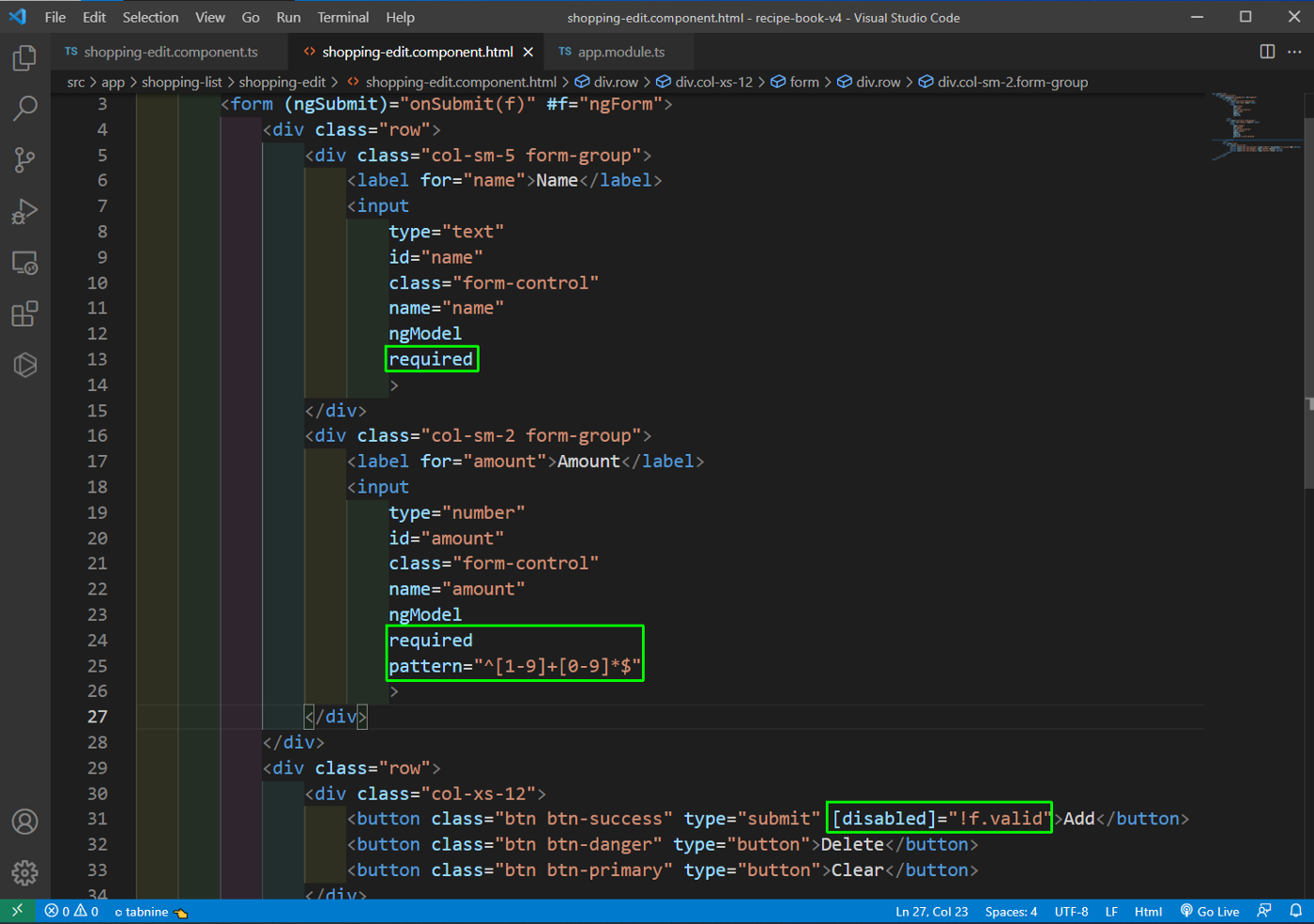Click btn-danger Delete button code line
Viewport: 1314px width, 924px height.
(663, 844)
